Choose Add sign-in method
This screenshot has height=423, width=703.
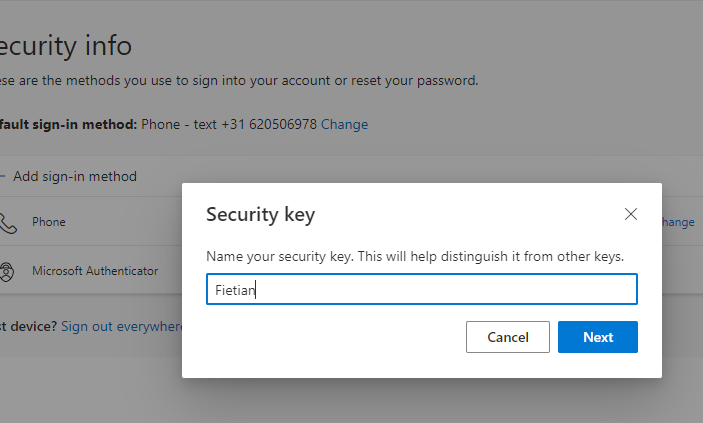coord(74,176)
